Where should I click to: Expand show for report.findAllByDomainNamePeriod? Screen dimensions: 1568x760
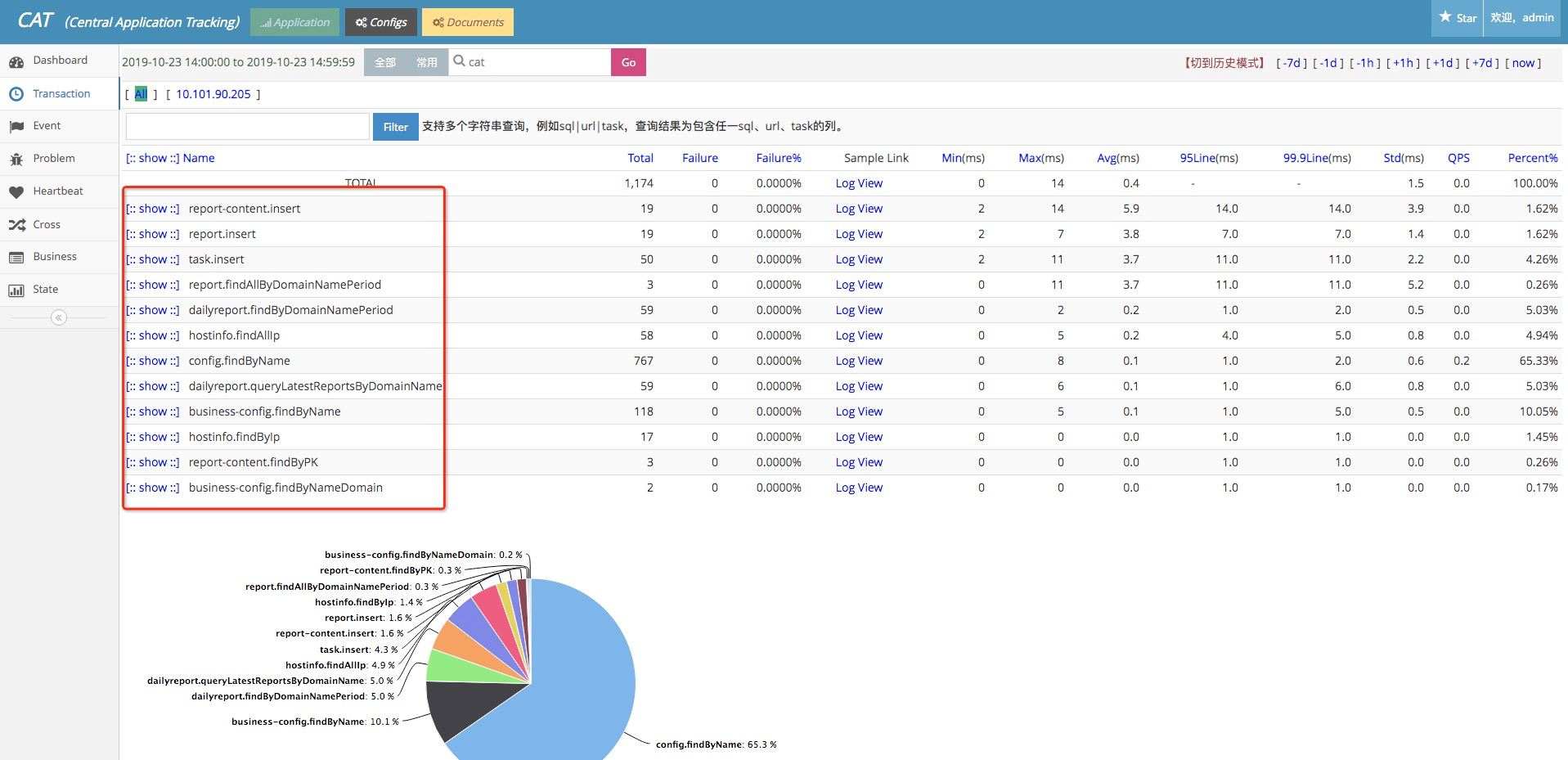153,285
